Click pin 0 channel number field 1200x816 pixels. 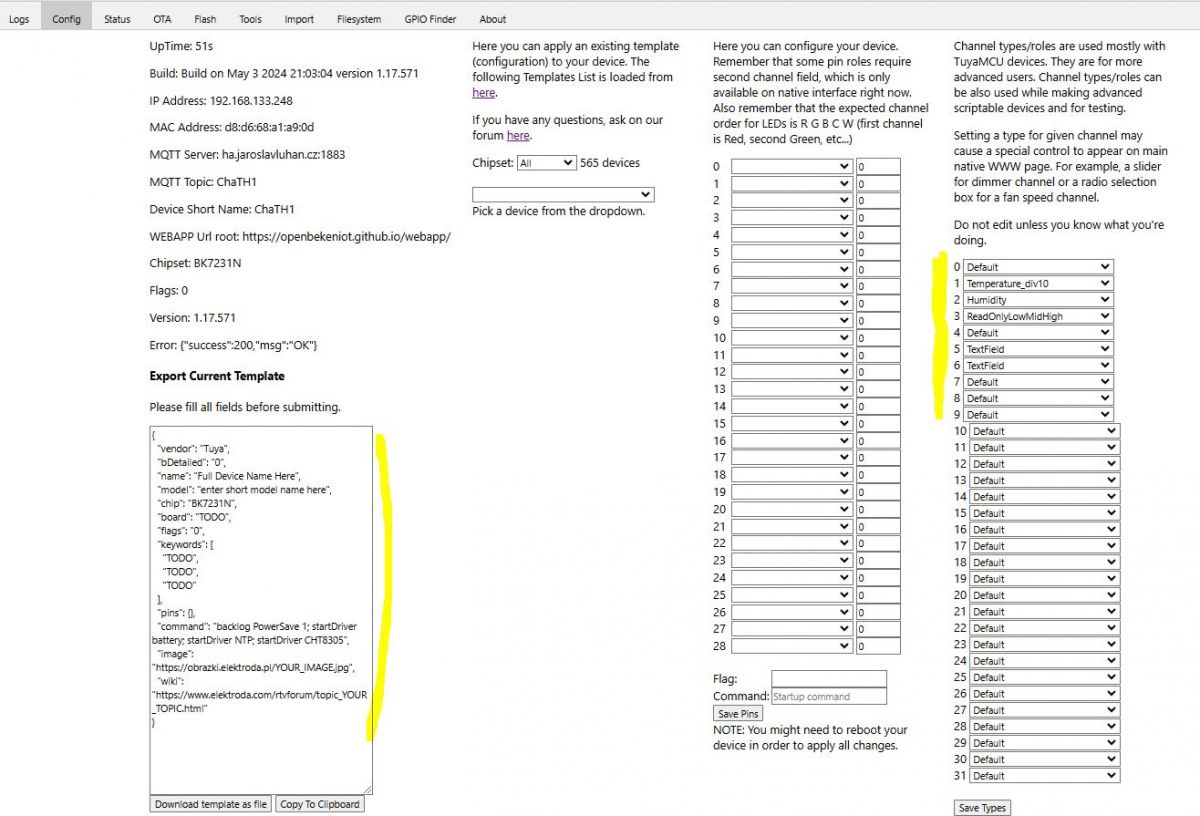pyautogui.click(x=878, y=167)
